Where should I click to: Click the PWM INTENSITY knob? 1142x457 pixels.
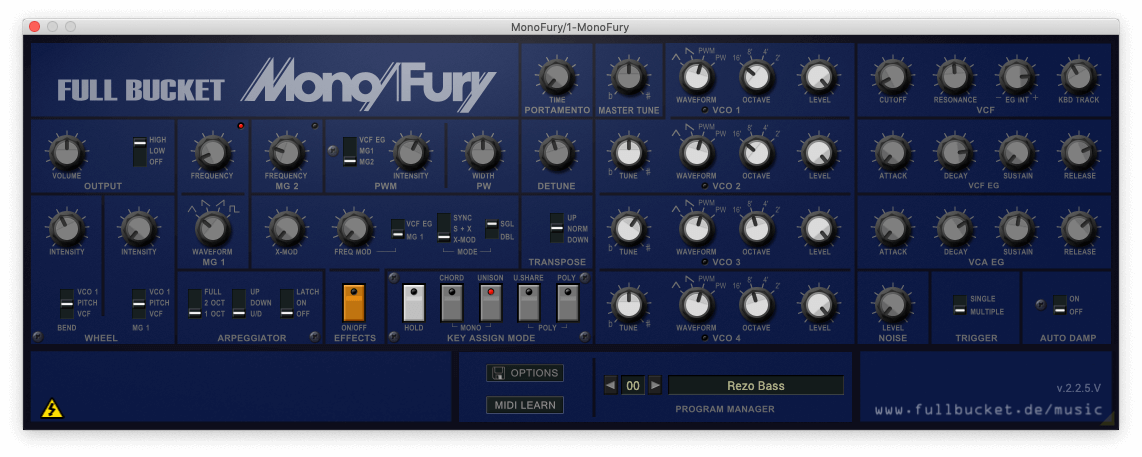point(411,152)
